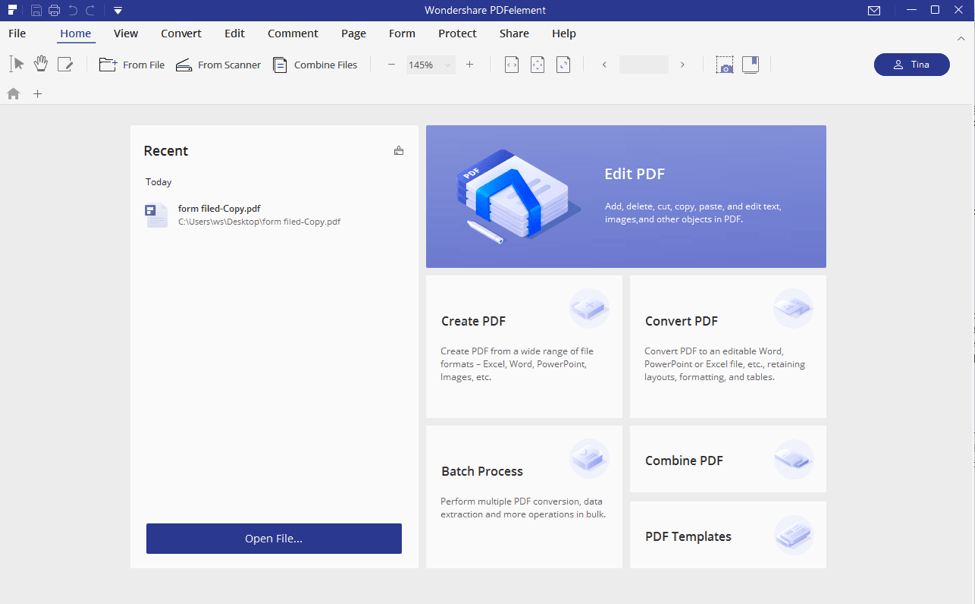Create PDF From Scanner
This screenshot has height=604, width=975.
[x=218, y=65]
